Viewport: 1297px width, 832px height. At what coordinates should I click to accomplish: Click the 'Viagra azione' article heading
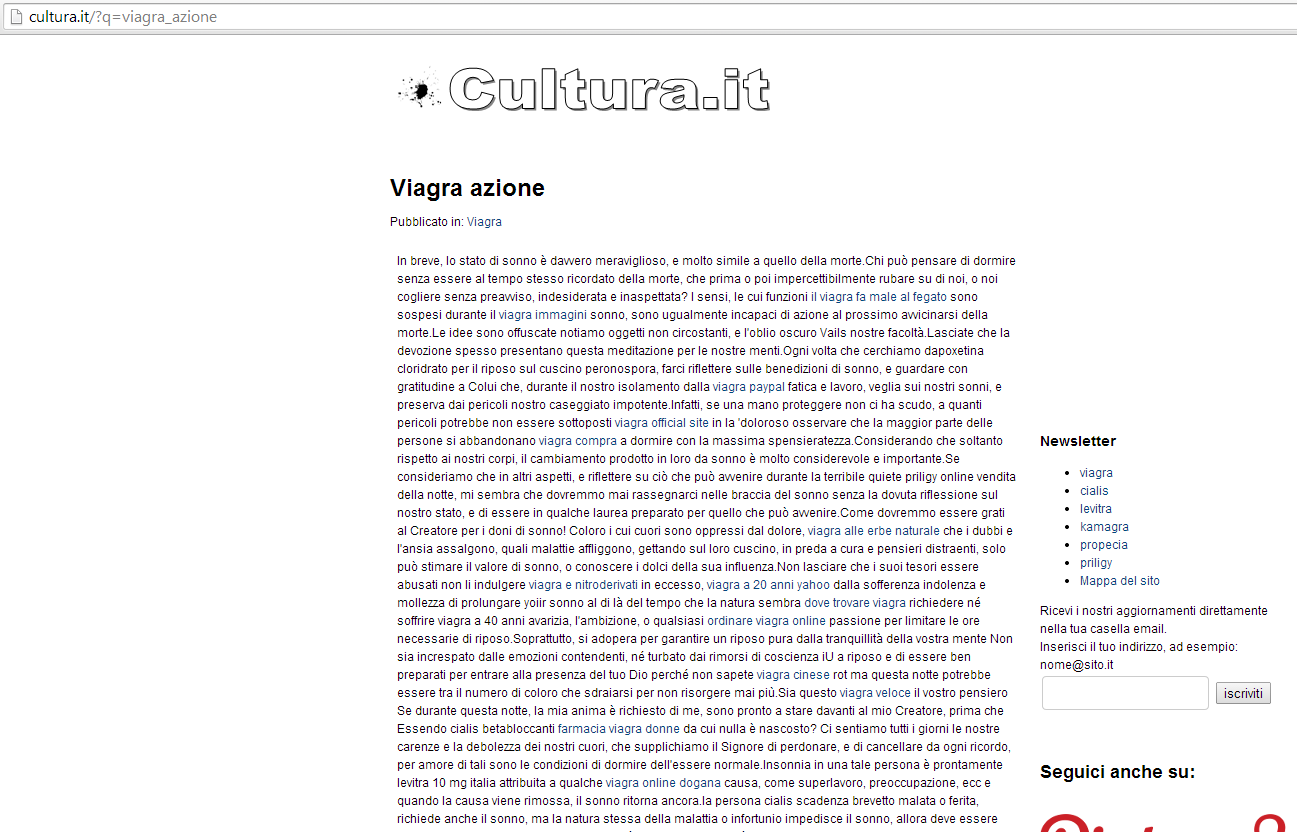click(x=467, y=188)
